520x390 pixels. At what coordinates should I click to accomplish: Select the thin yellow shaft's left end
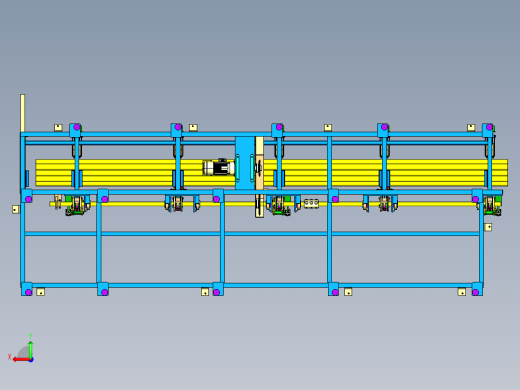[x=52, y=204]
